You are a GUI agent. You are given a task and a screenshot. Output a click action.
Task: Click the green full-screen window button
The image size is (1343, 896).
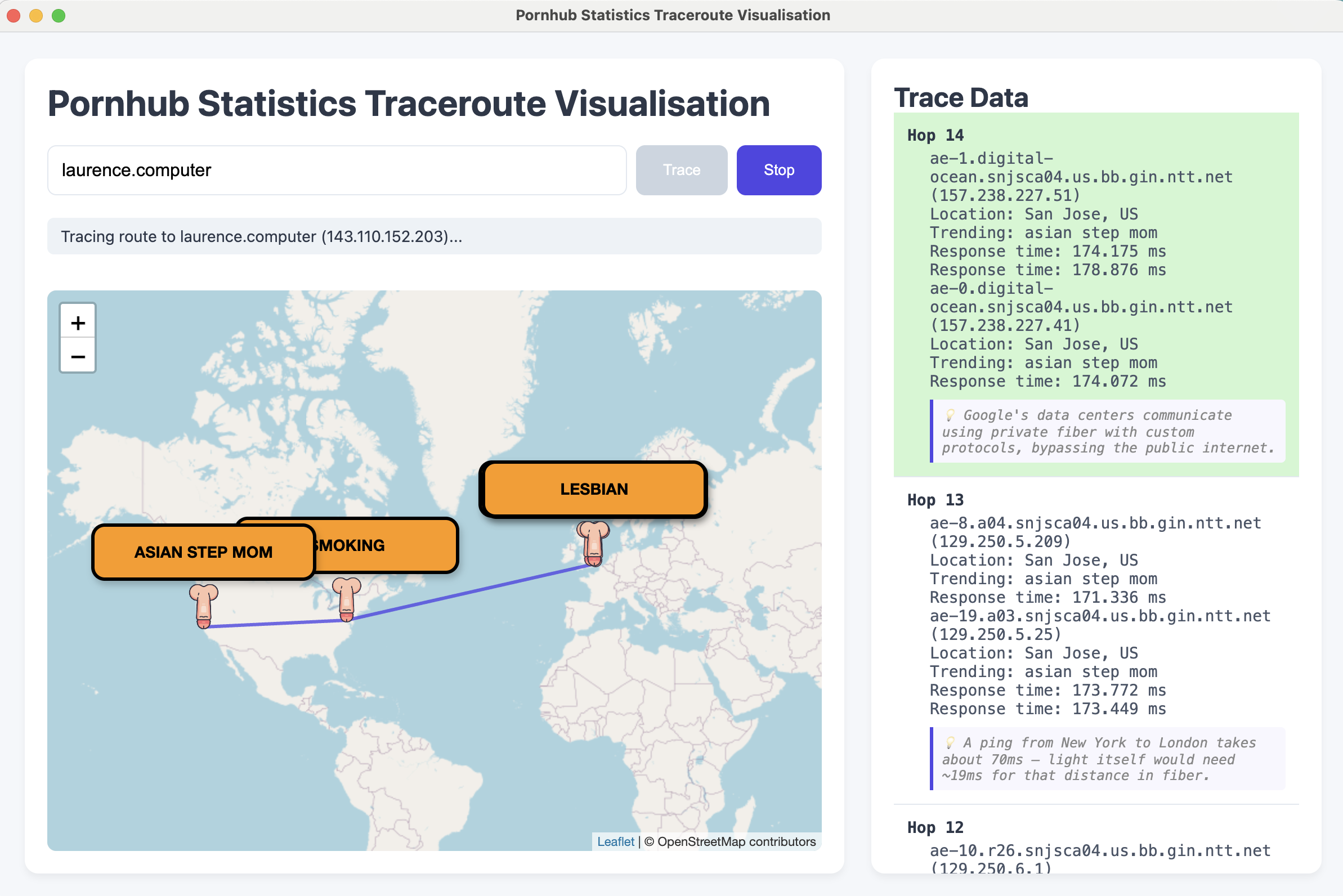57,15
